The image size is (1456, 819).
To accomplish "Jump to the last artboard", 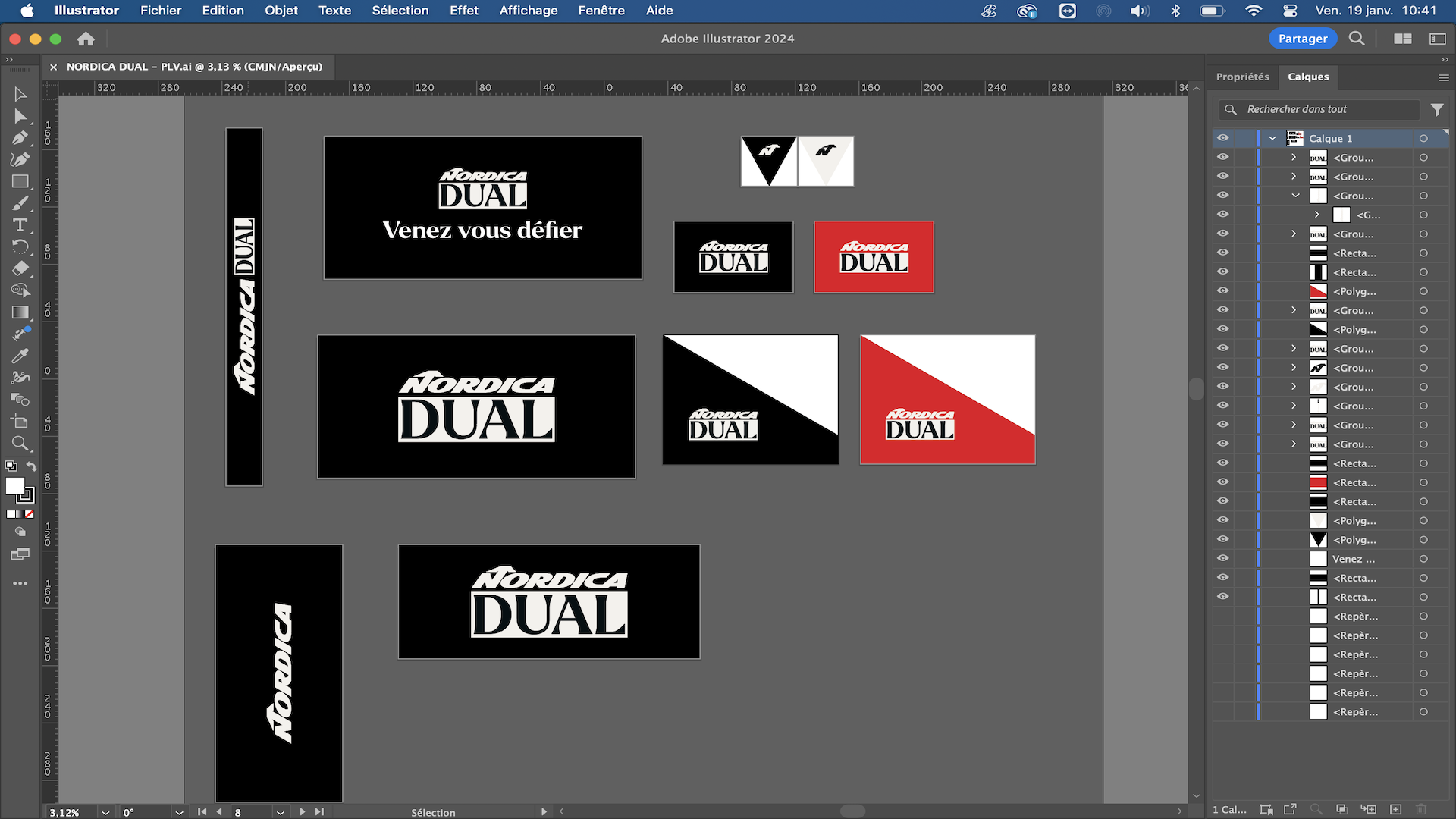I will coord(319,811).
